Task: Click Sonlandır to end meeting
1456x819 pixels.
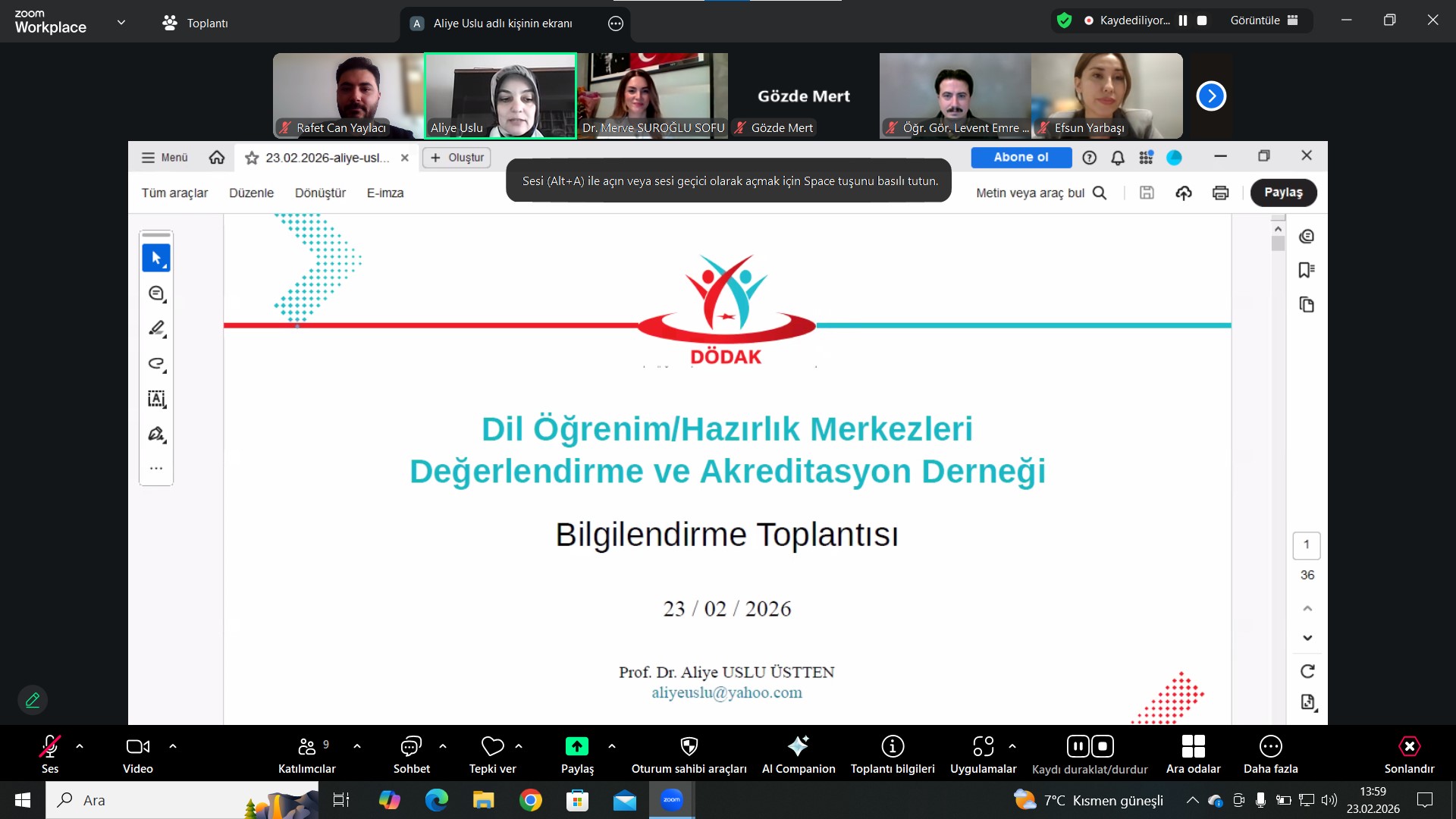Action: pyautogui.click(x=1409, y=748)
